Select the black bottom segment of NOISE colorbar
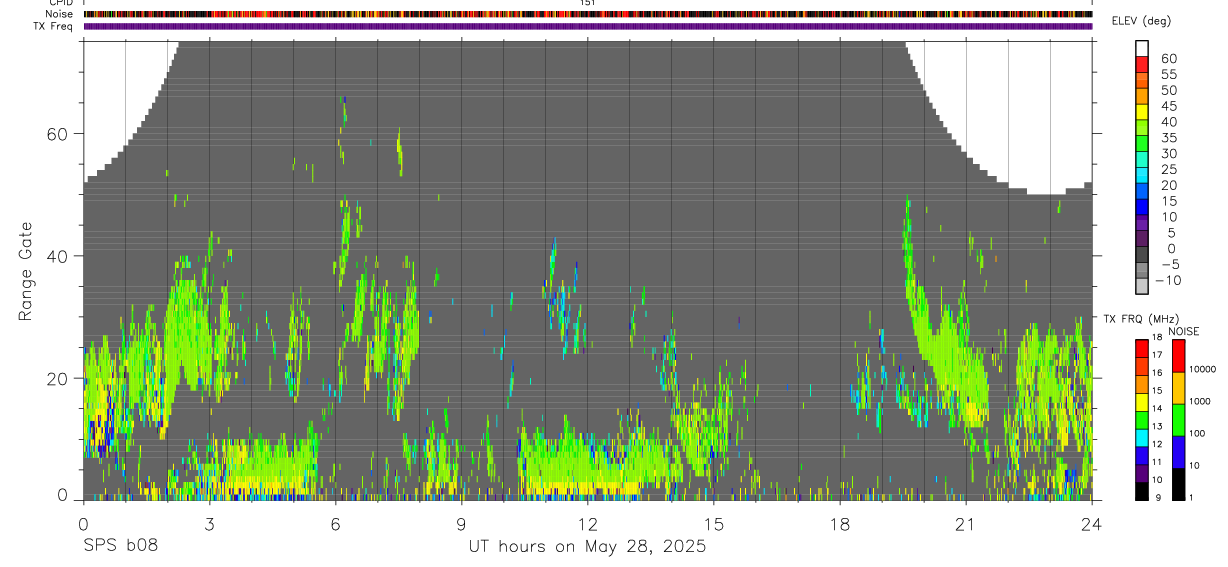Screen dimensions: 1228x567 pos(1179,484)
